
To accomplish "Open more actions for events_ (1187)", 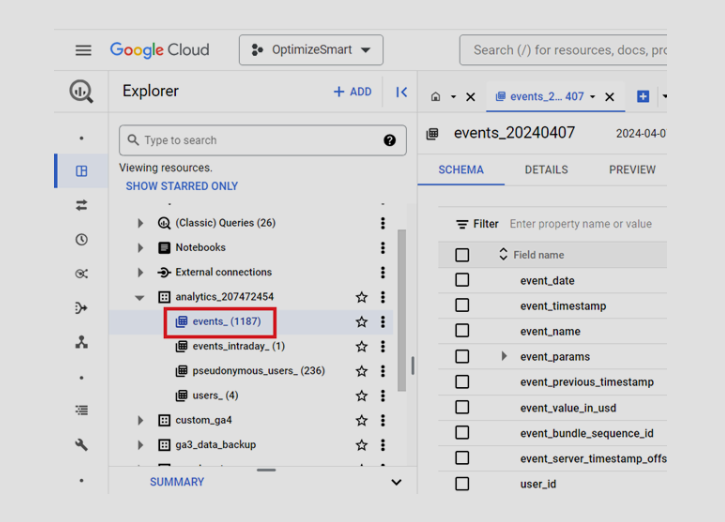I will coord(383,322).
